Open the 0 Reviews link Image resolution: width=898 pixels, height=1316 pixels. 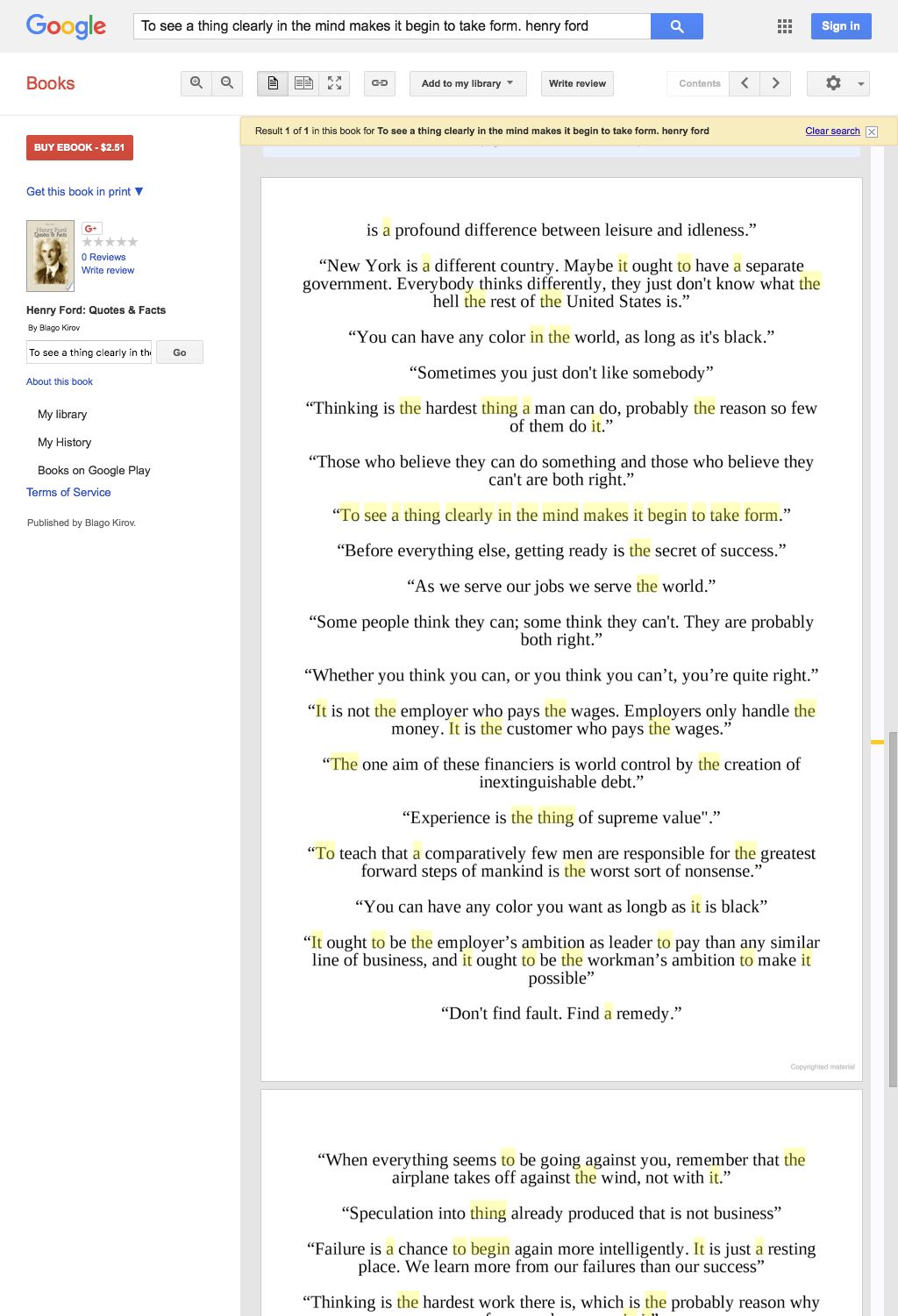tap(103, 257)
